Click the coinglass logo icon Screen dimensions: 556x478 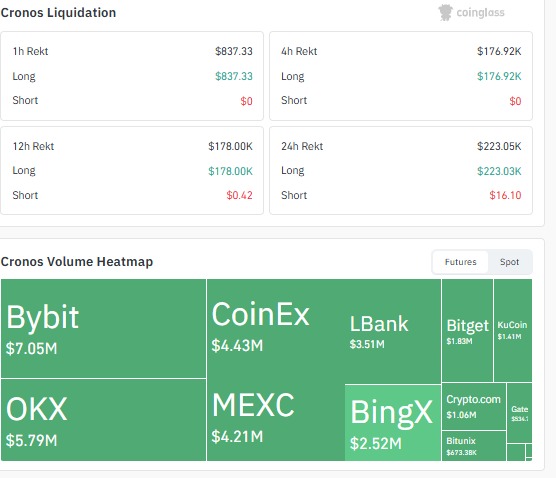coord(445,12)
